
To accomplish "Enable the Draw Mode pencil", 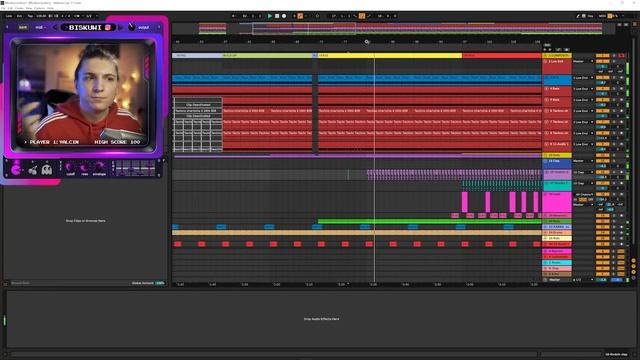I will (x=578, y=16).
